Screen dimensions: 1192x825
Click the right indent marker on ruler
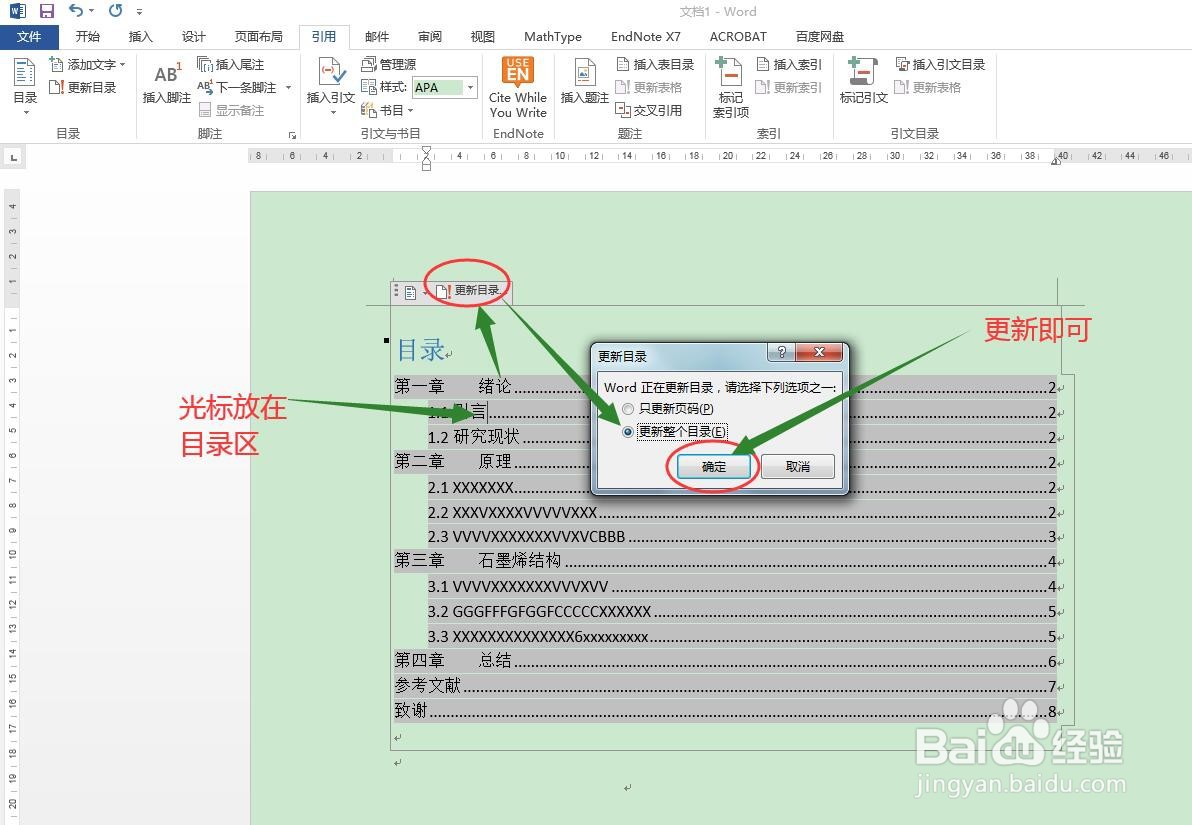coord(1056,160)
